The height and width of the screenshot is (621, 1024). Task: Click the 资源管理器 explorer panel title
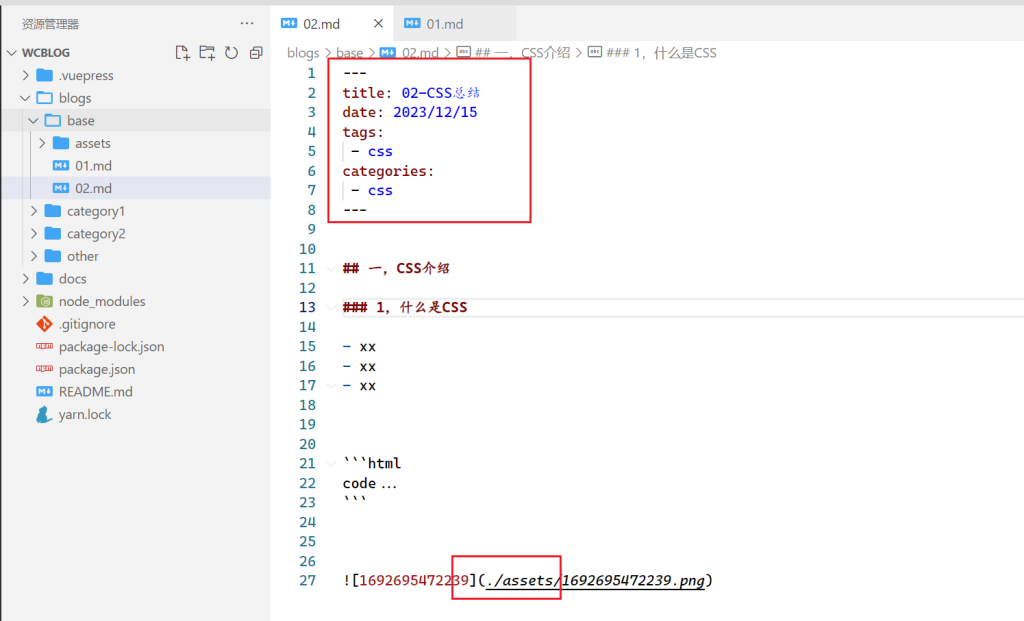pyautogui.click(x=50, y=24)
